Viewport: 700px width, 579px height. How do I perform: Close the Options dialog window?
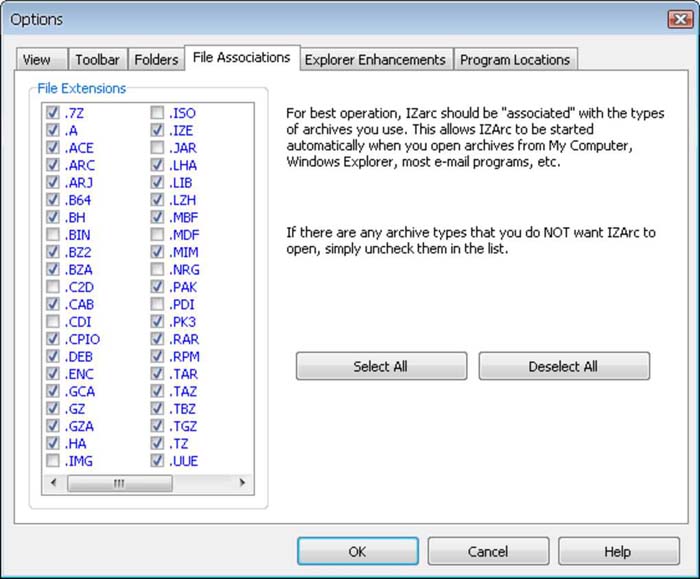click(680, 19)
